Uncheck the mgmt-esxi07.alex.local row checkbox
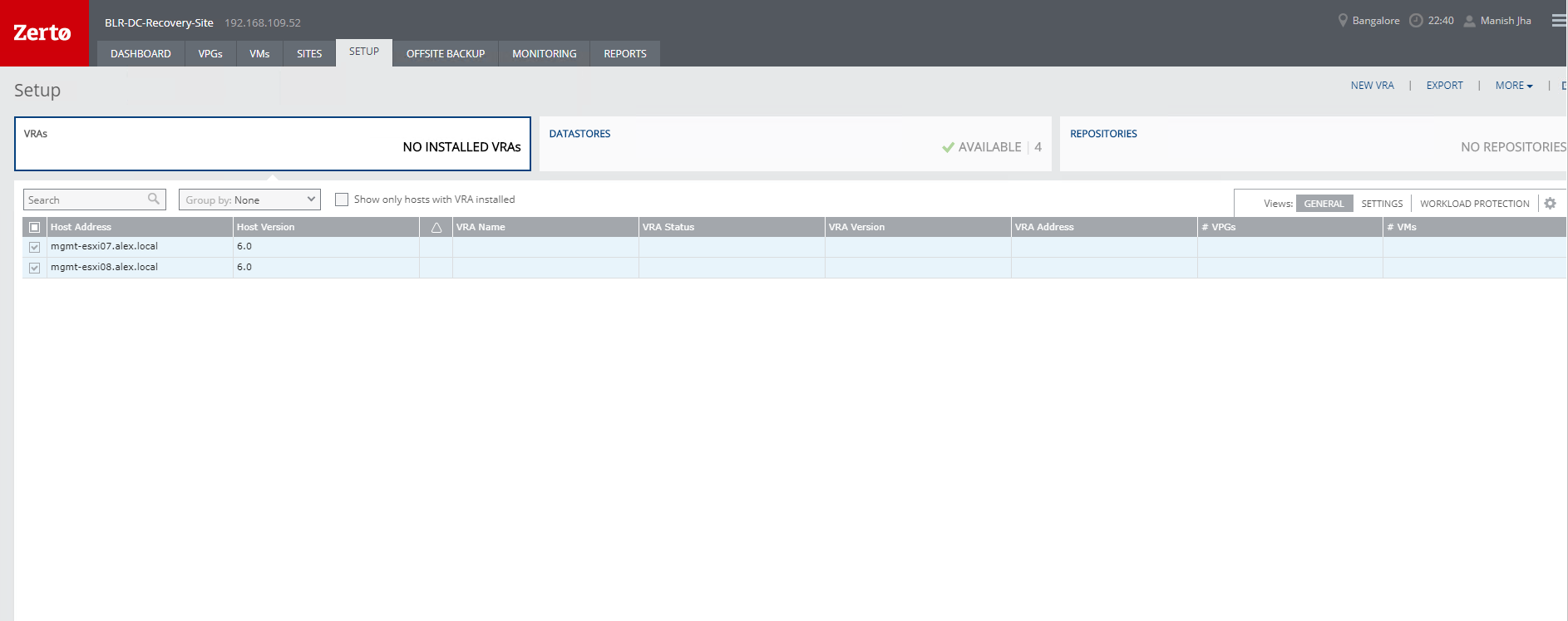This screenshot has width=1568, height=621. (x=35, y=247)
